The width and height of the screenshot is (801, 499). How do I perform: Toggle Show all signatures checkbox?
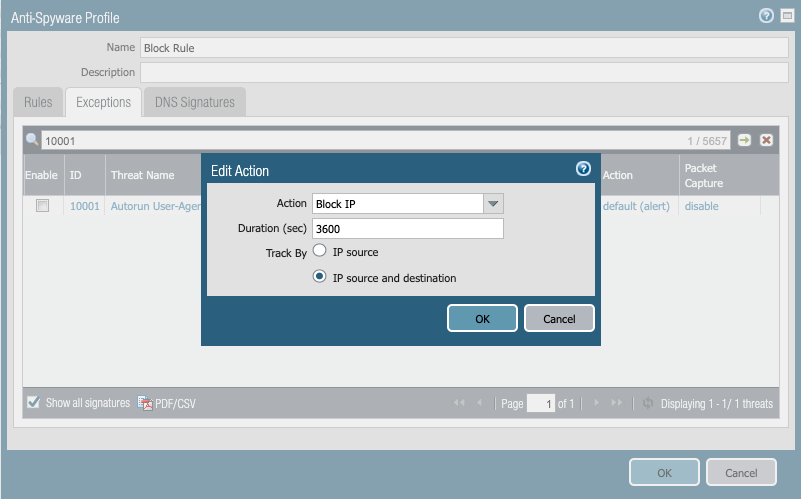click(x=34, y=402)
